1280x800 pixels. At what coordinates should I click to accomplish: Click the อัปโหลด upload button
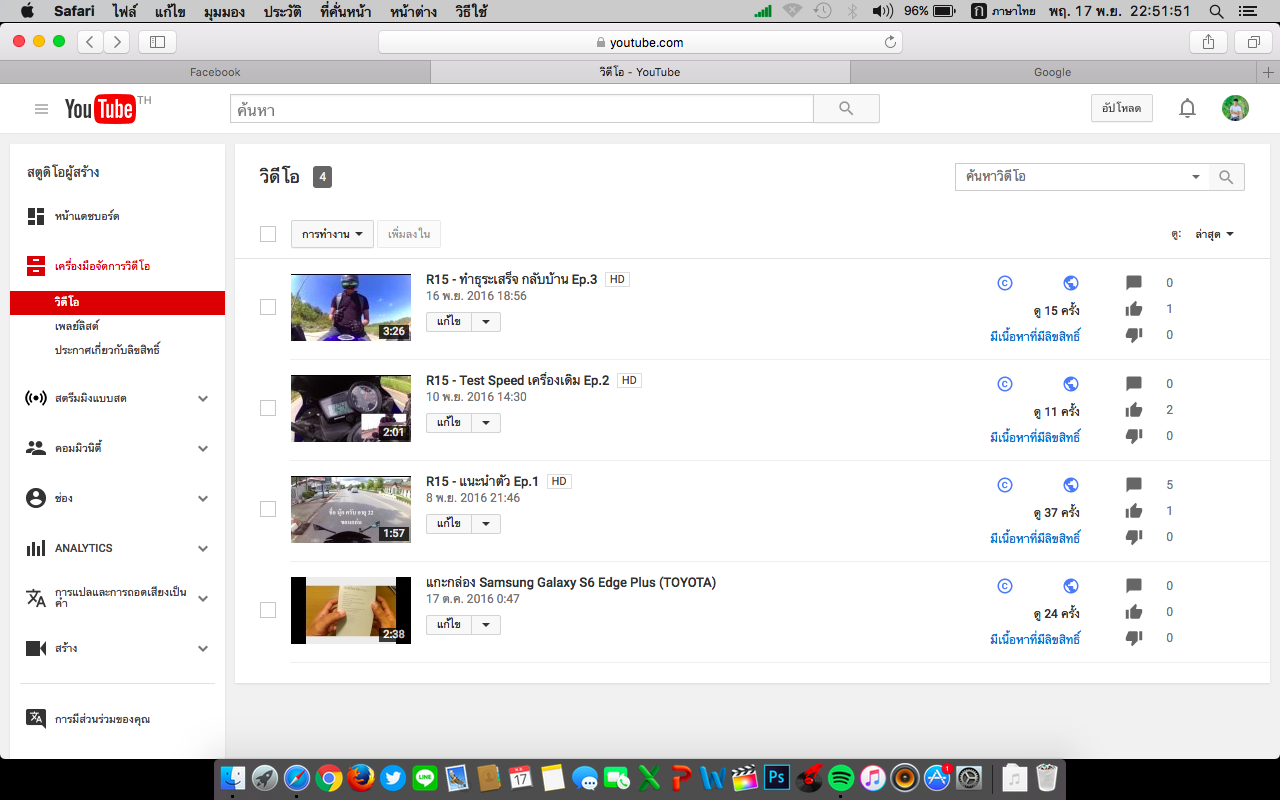tap(1121, 108)
